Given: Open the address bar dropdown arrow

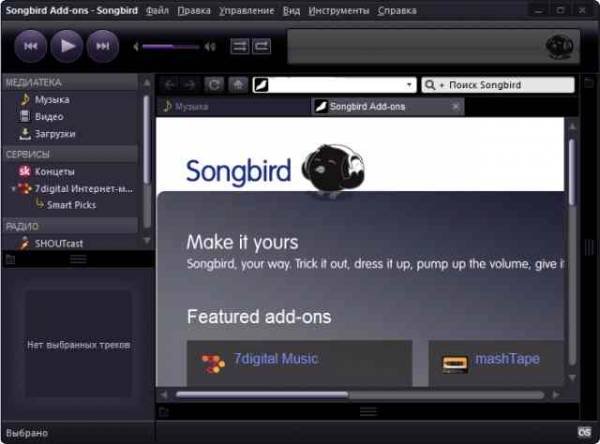Looking at the screenshot, I should [409, 85].
